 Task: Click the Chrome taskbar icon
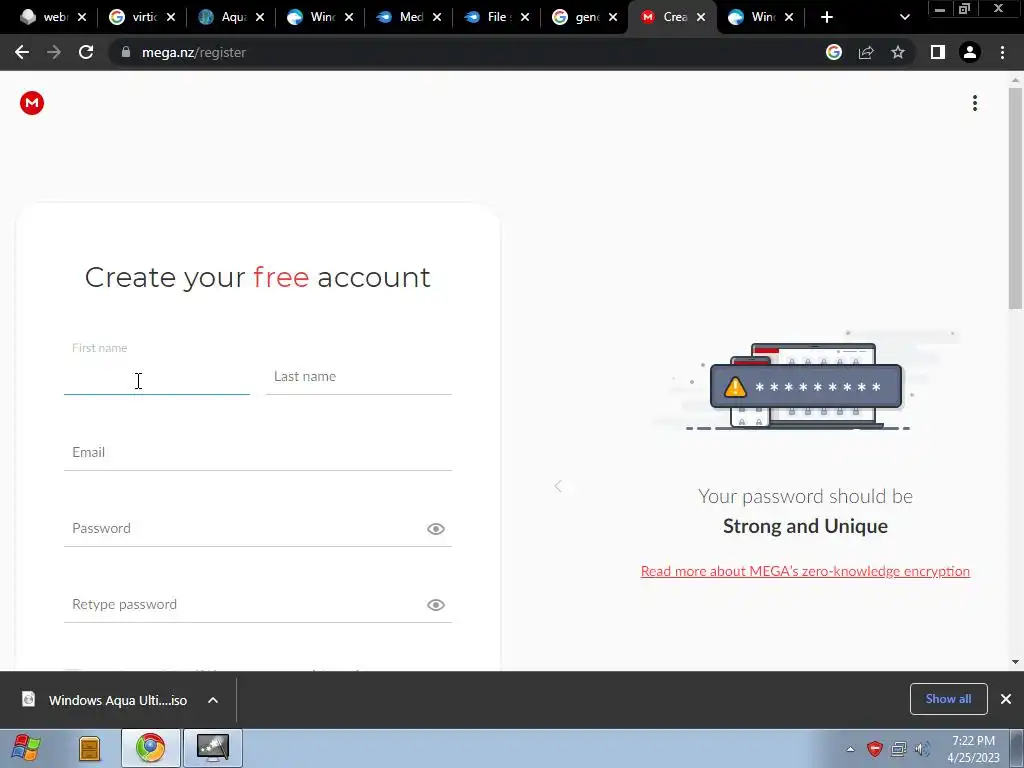point(150,748)
